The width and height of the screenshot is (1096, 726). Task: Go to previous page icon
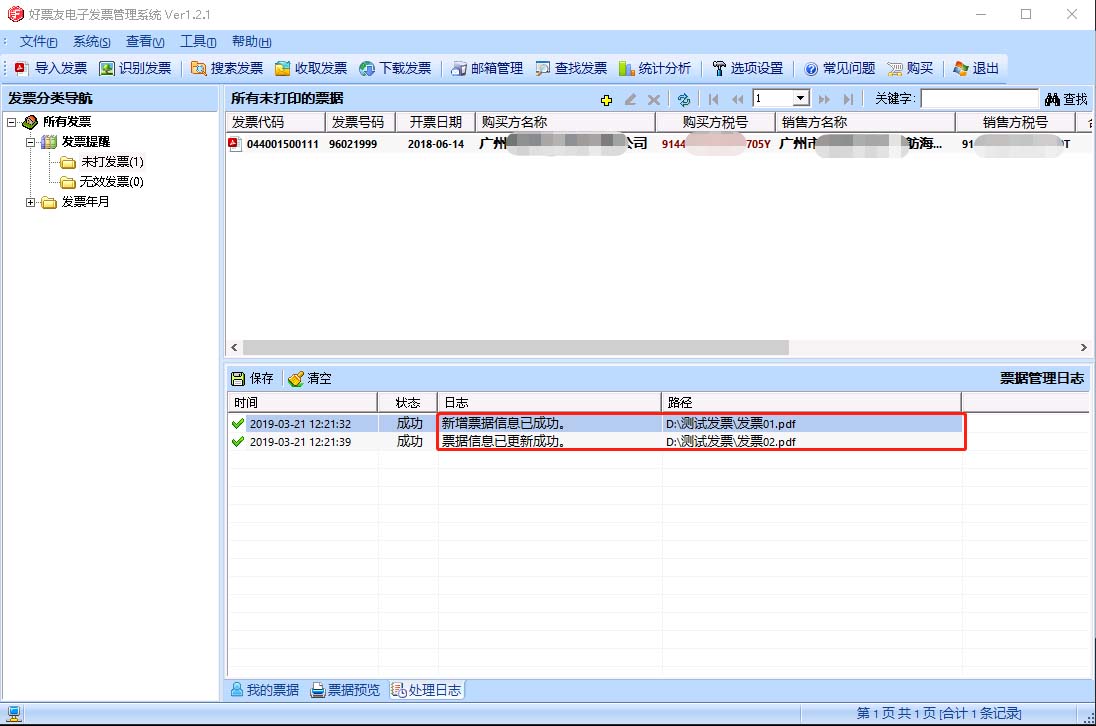point(737,99)
